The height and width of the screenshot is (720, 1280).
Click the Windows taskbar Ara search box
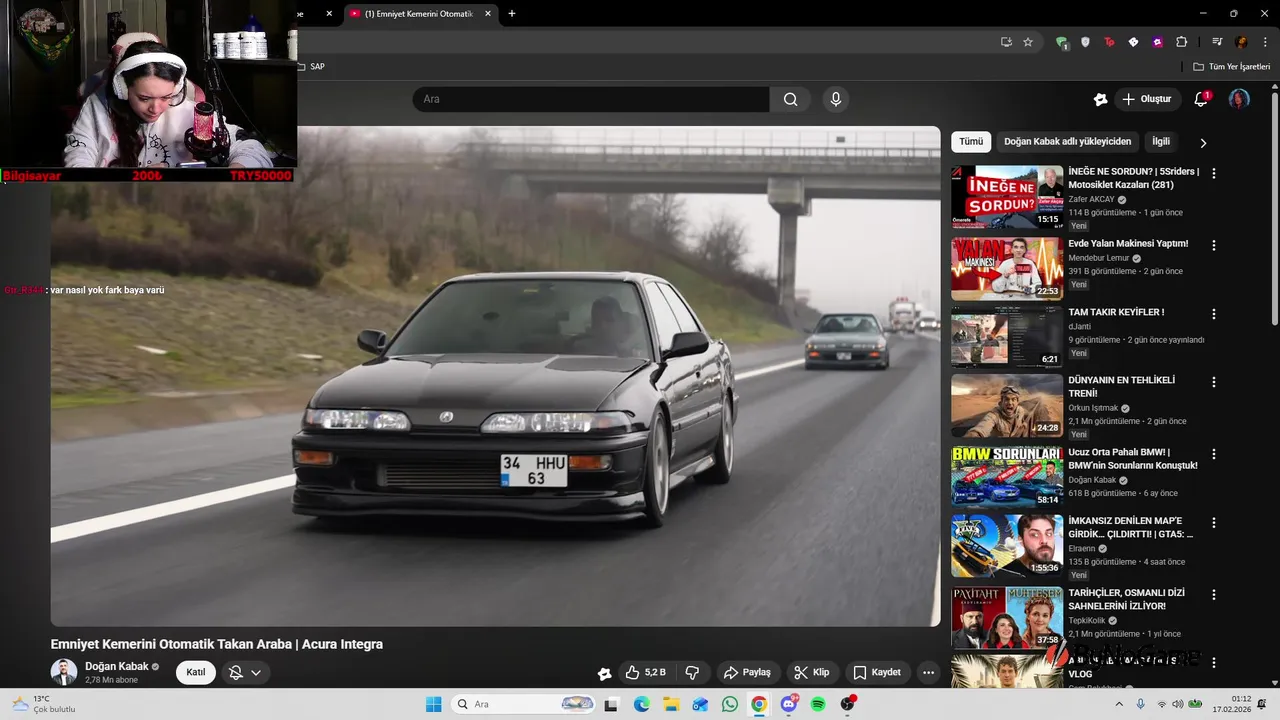click(523, 704)
